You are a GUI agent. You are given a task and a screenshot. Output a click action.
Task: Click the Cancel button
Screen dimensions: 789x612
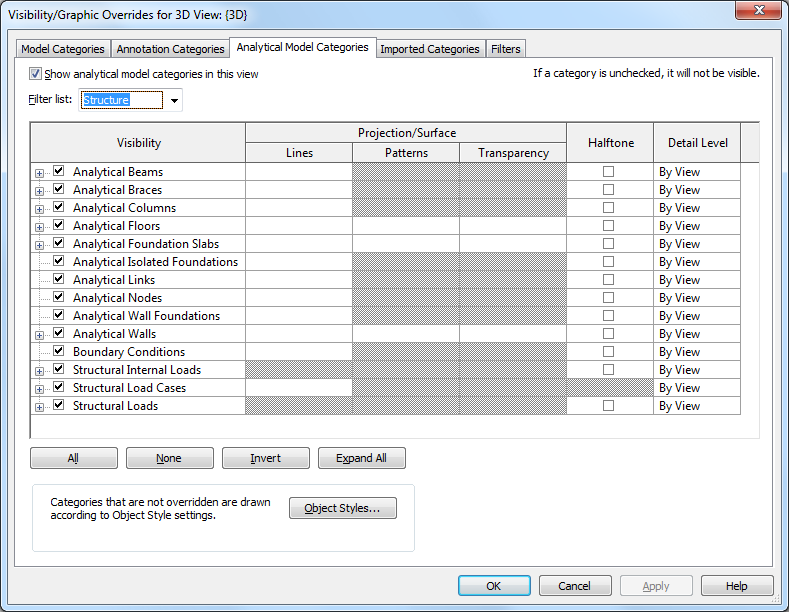tap(575, 586)
